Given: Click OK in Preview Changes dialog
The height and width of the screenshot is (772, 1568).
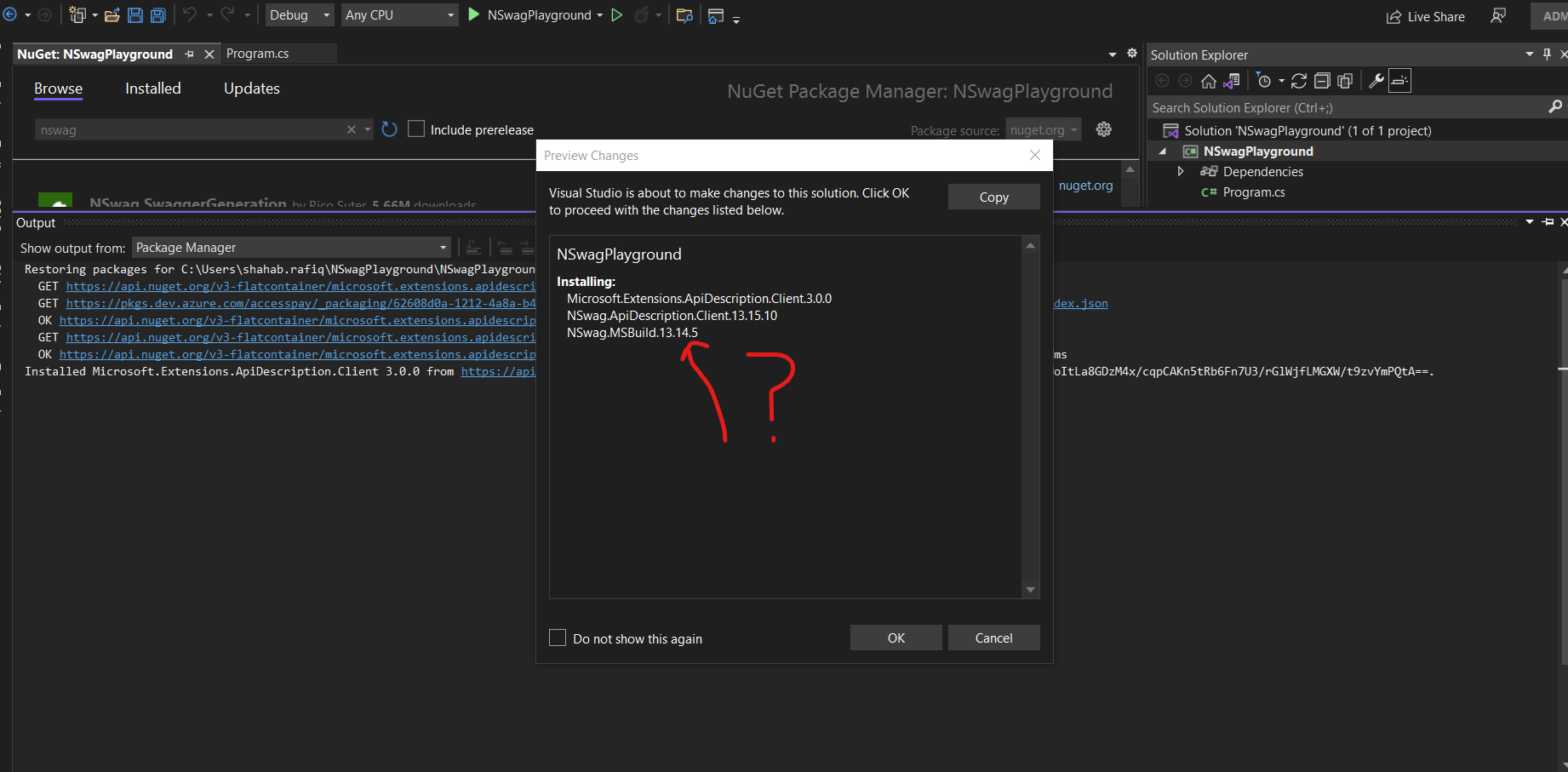Looking at the screenshot, I should [896, 638].
